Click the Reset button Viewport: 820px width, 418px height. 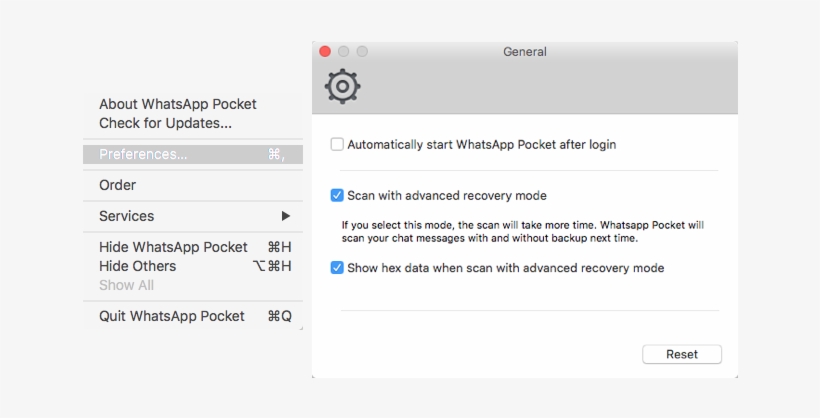click(682, 354)
